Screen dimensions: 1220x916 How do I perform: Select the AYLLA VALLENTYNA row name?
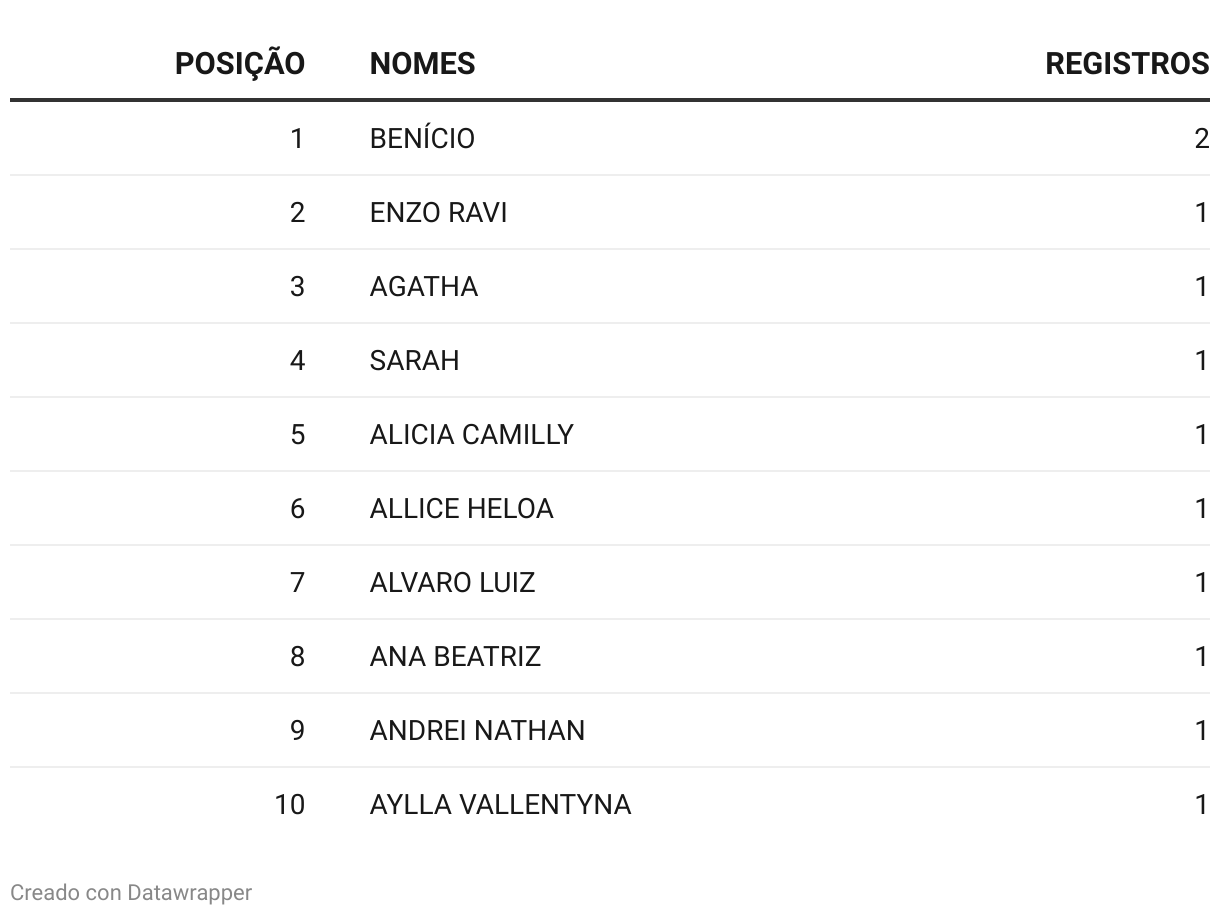click(x=500, y=805)
